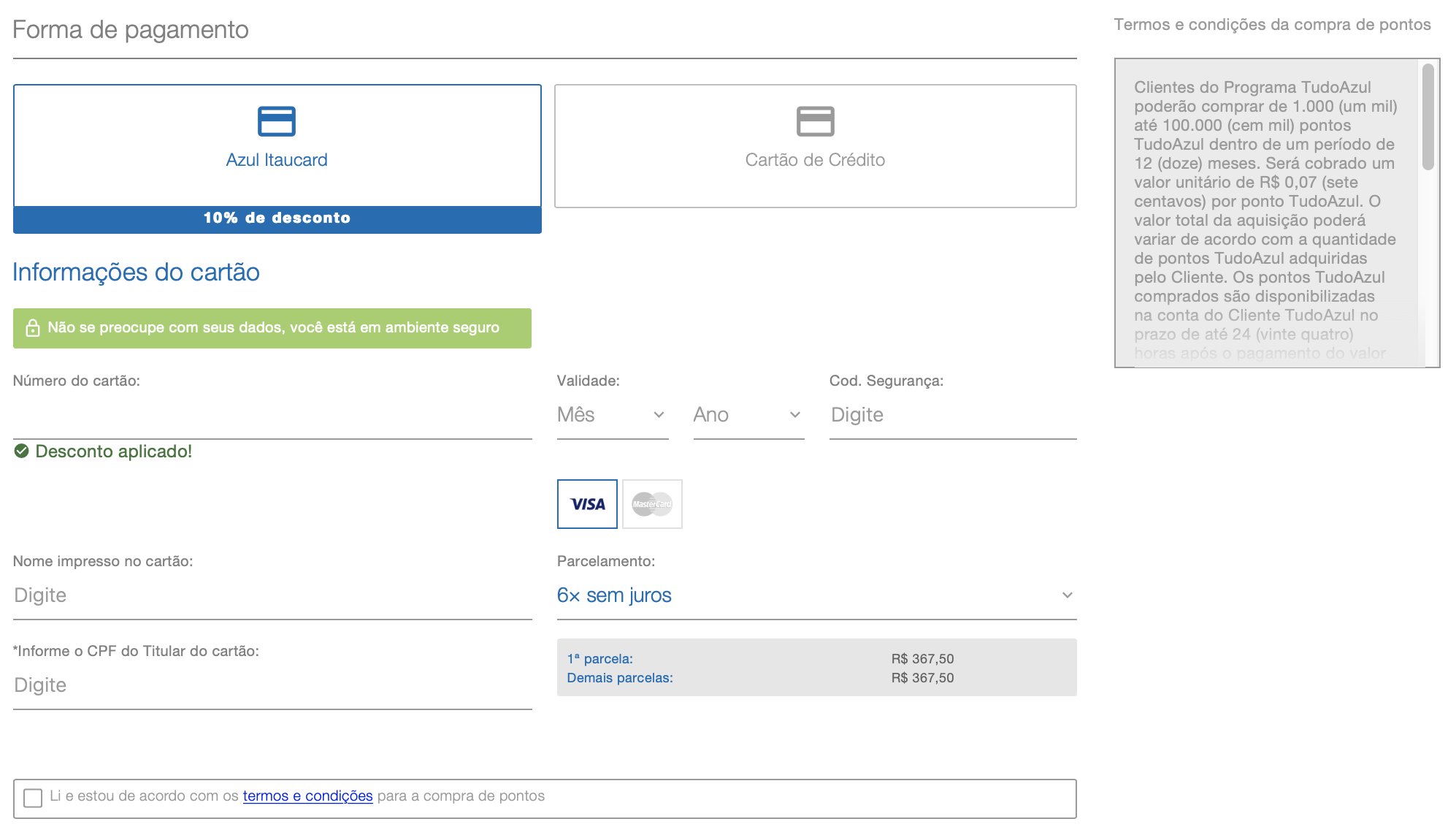The width and height of the screenshot is (1456, 827).
Task: Click the secure environment green notice
Action: click(272, 328)
